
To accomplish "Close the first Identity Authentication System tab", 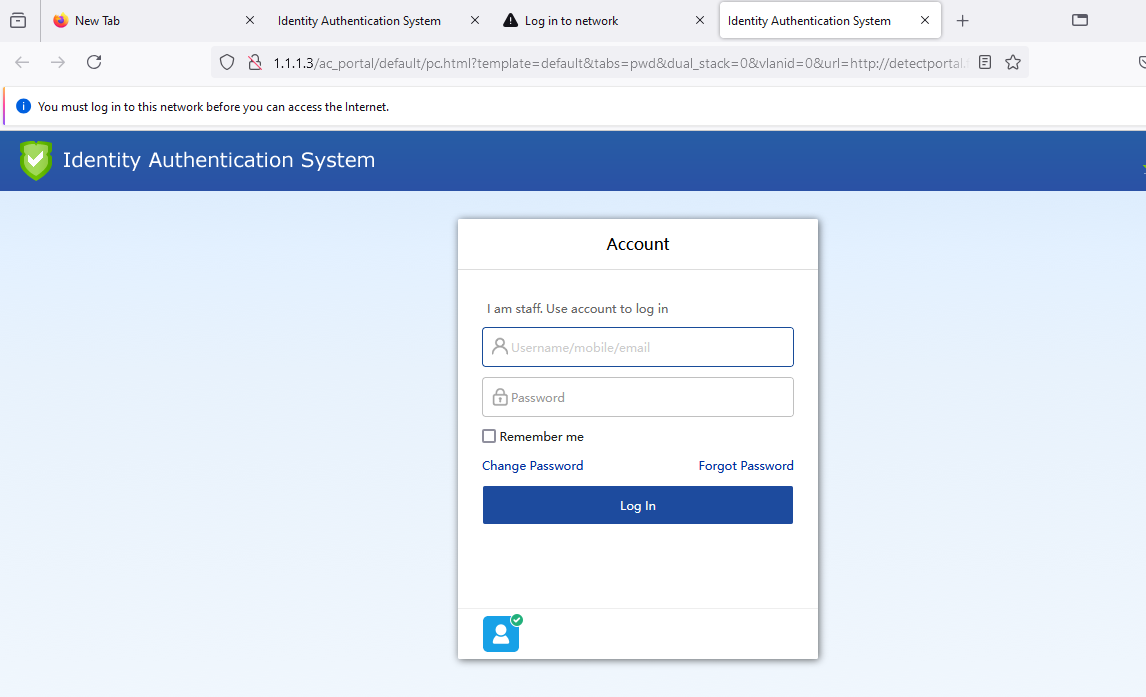I will pyautogui.click(x=475, y=20).
